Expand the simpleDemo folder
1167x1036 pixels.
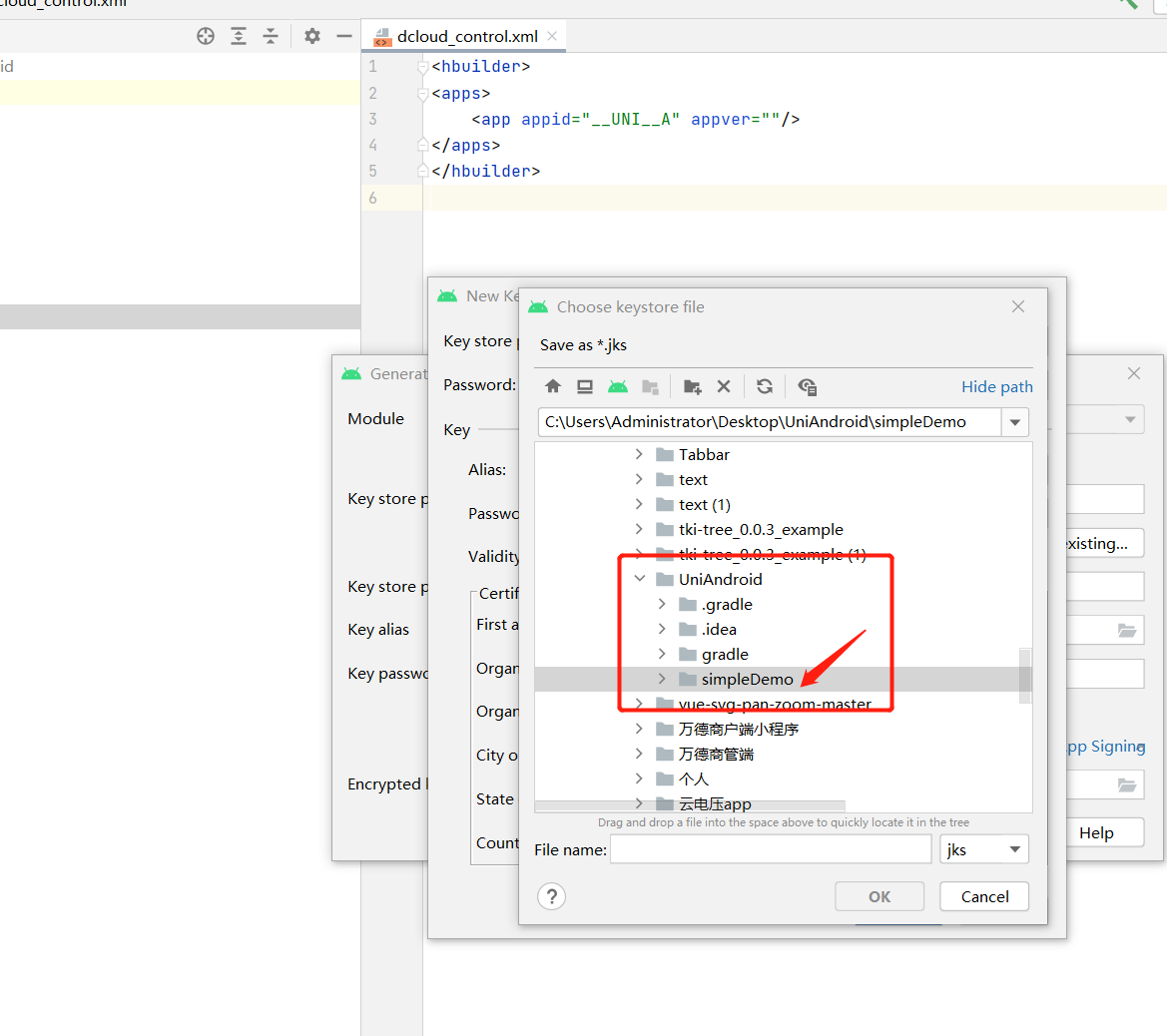point(662,679)
